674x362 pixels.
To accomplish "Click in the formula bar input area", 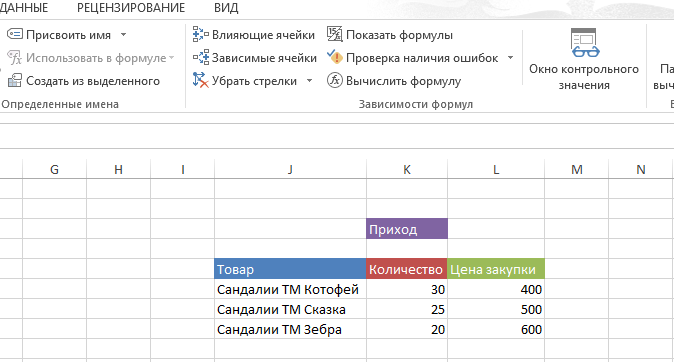I will pos(337,136).
